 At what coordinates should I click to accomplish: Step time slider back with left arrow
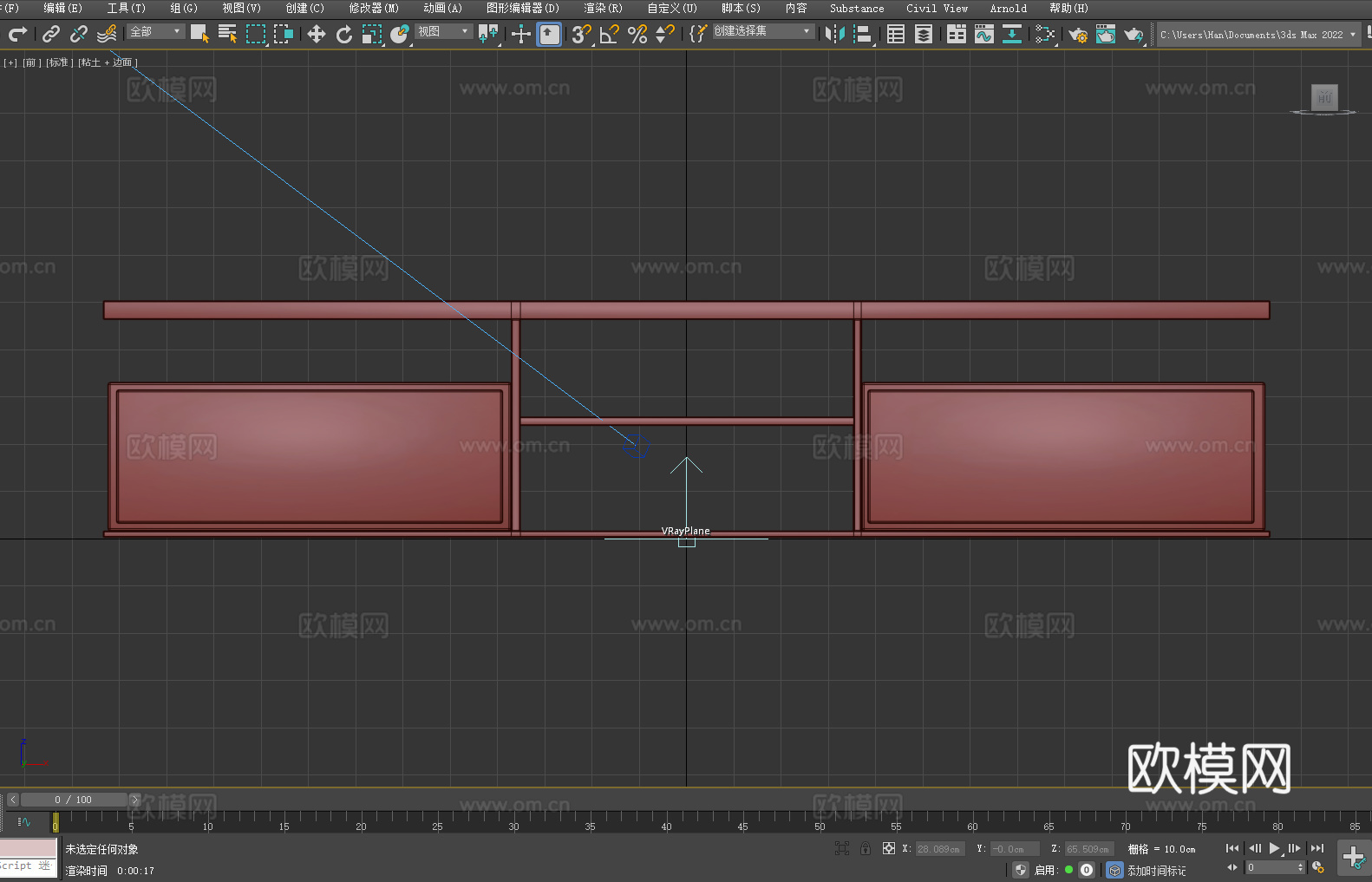[x=12, y=800]
